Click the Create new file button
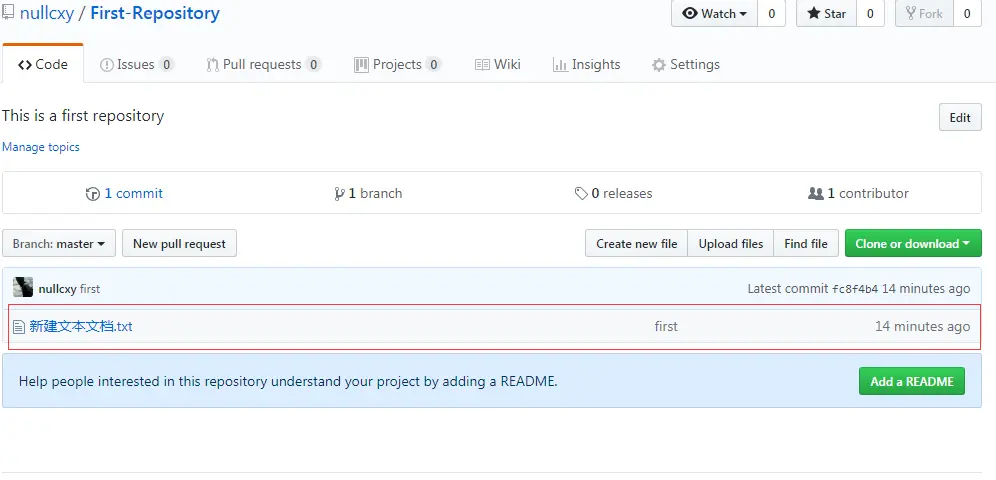Screen dimensions: 996x480 [x=636, y=243]
